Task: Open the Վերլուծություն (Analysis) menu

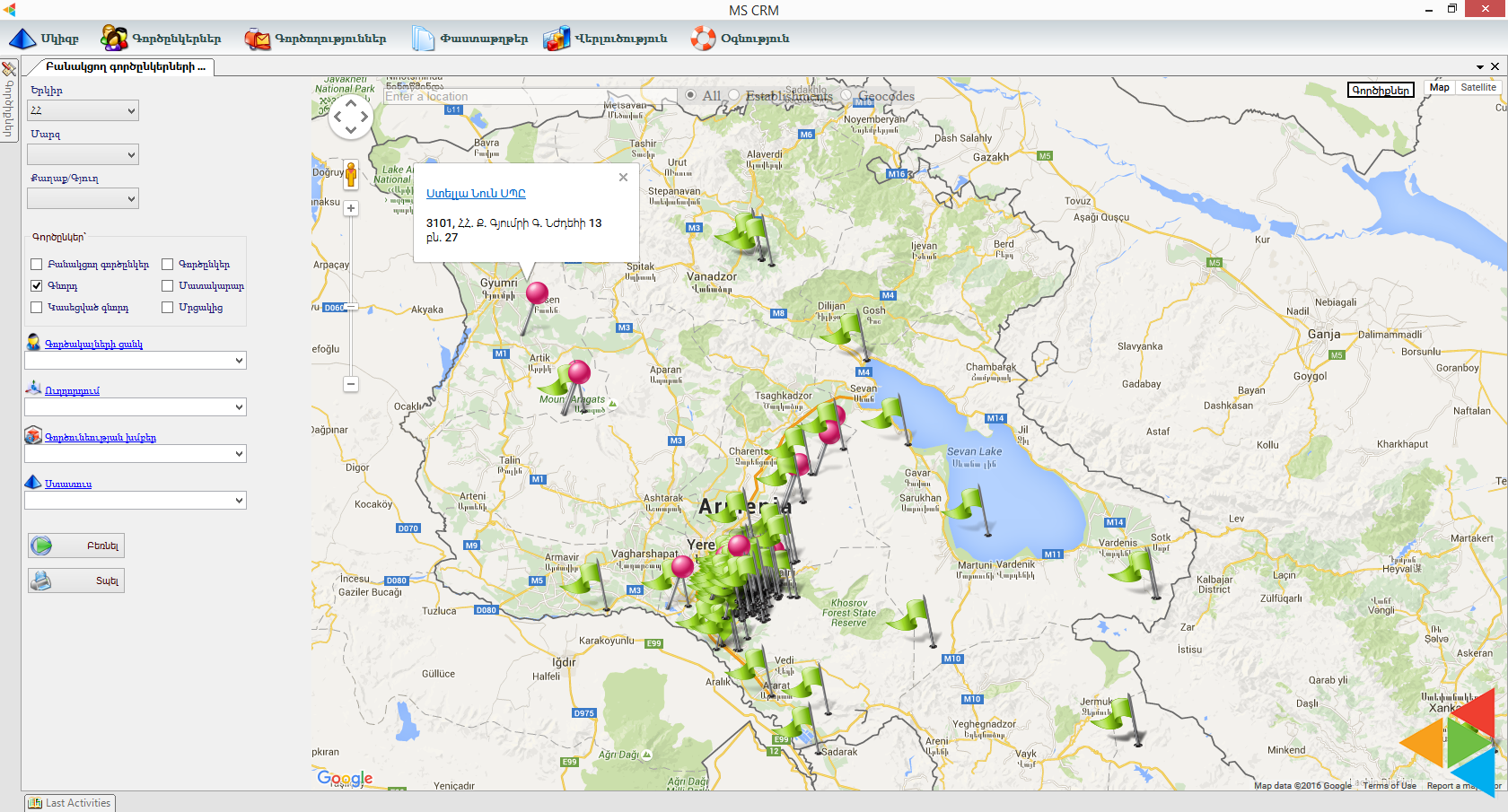Action: (x=606, y=39)
